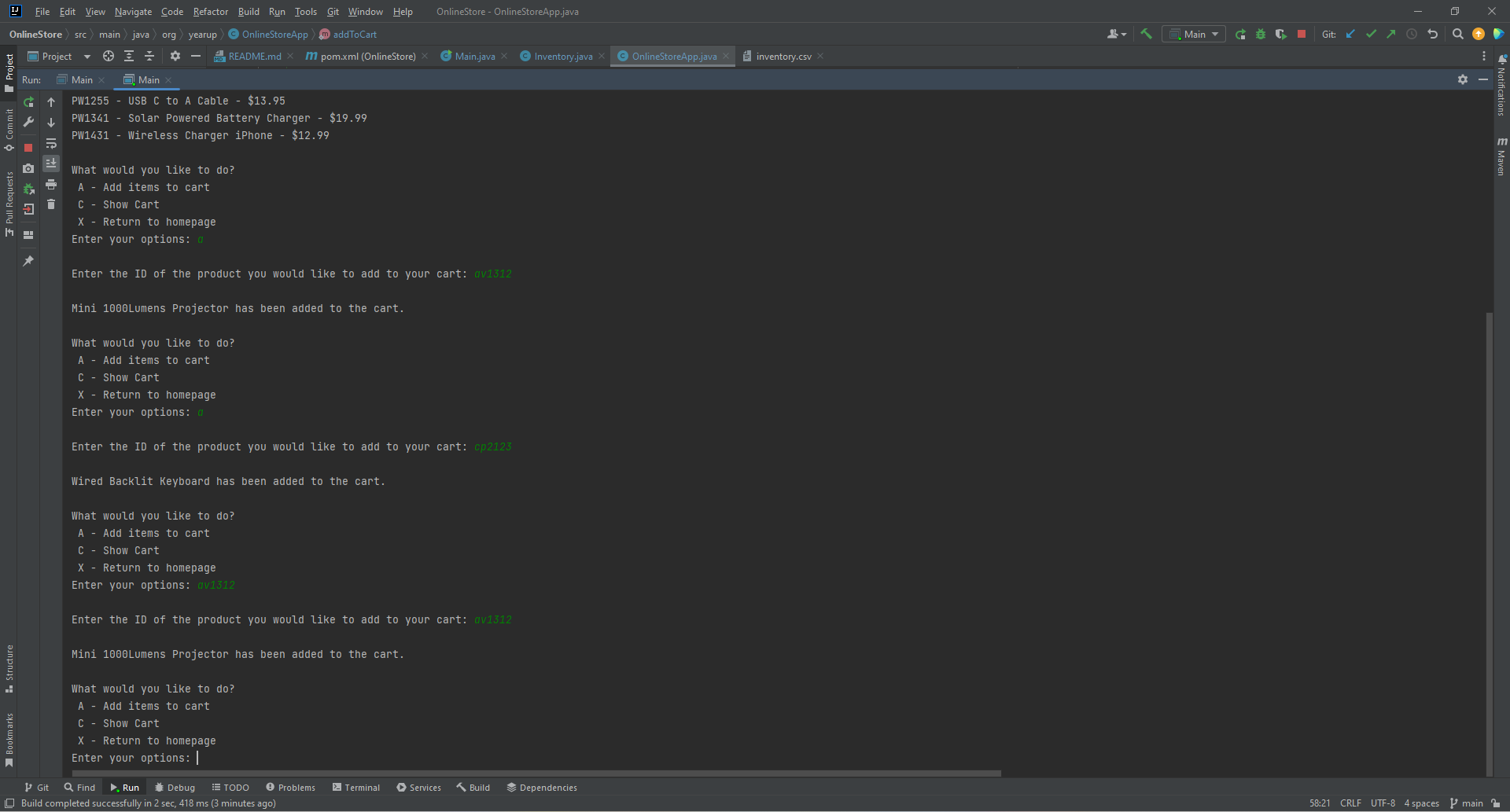Open the Refactor menu

[210, 12]
